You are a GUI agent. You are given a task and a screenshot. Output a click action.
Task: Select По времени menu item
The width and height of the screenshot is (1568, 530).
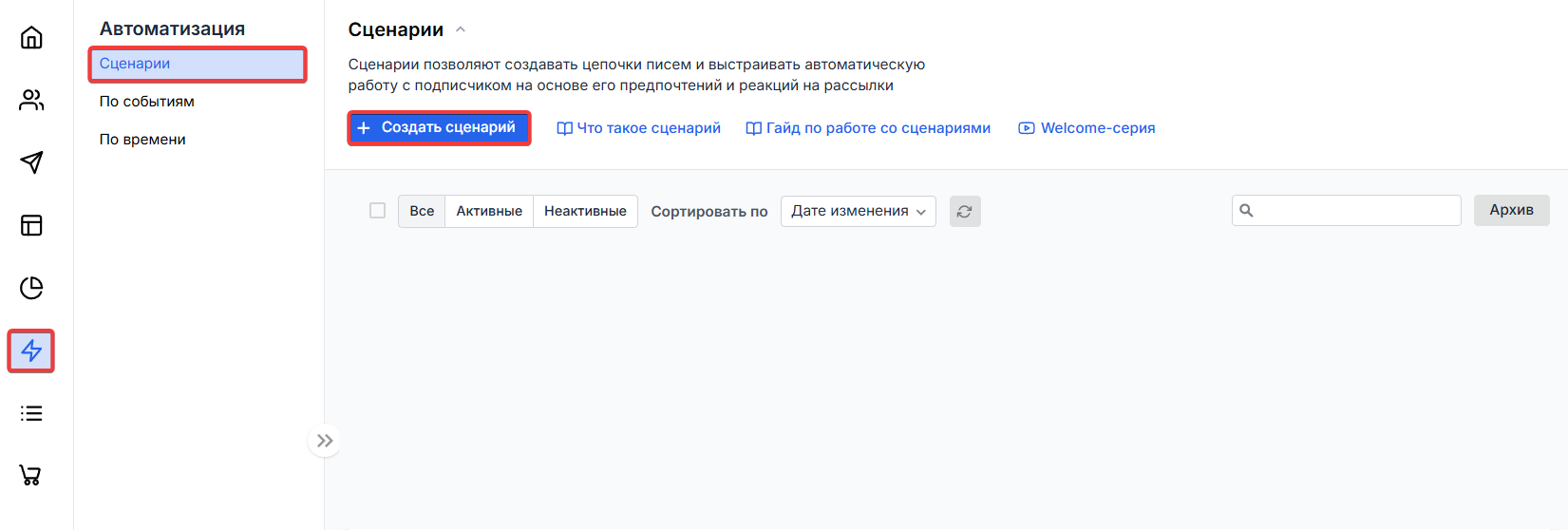tap(142, 140)
